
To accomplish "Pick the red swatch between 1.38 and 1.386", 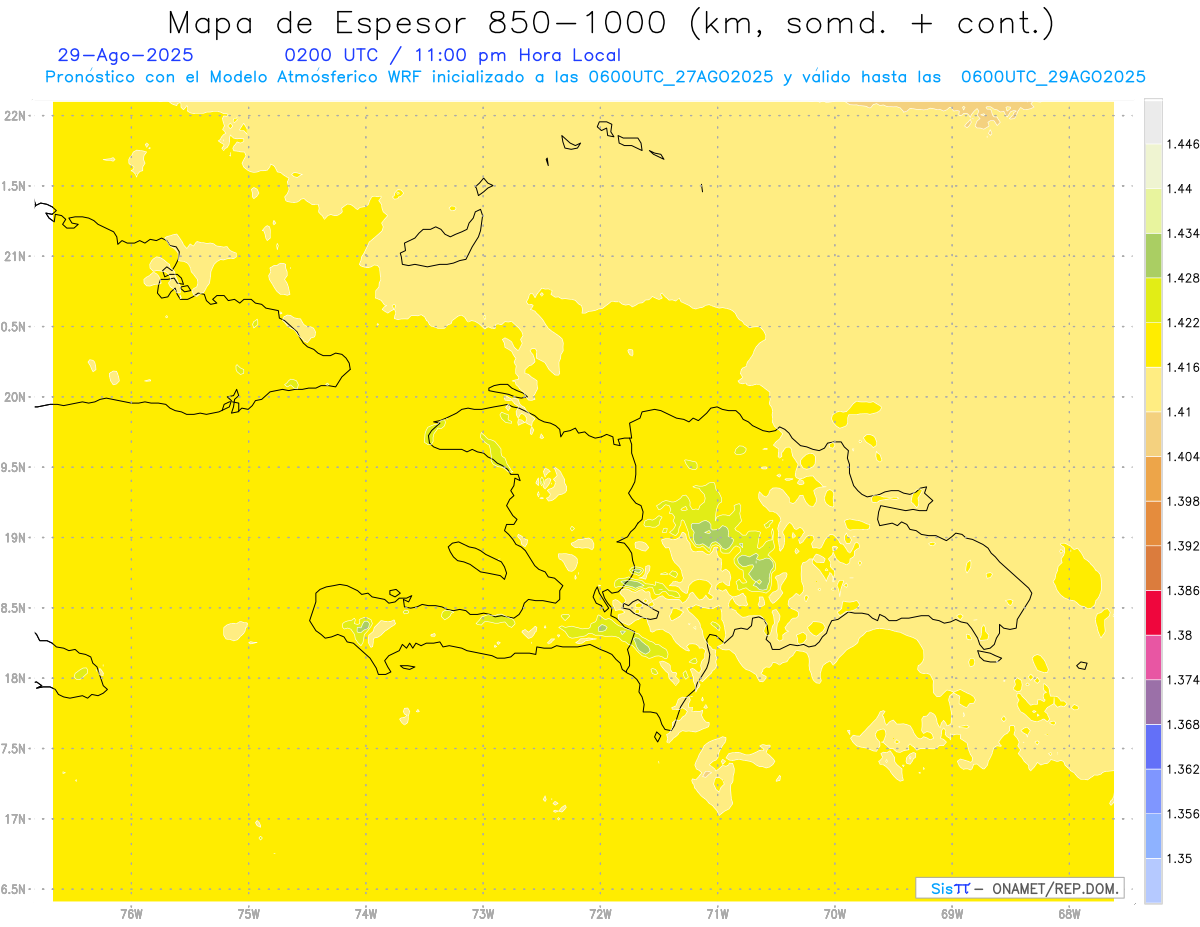I will [x=1153, y=613].
